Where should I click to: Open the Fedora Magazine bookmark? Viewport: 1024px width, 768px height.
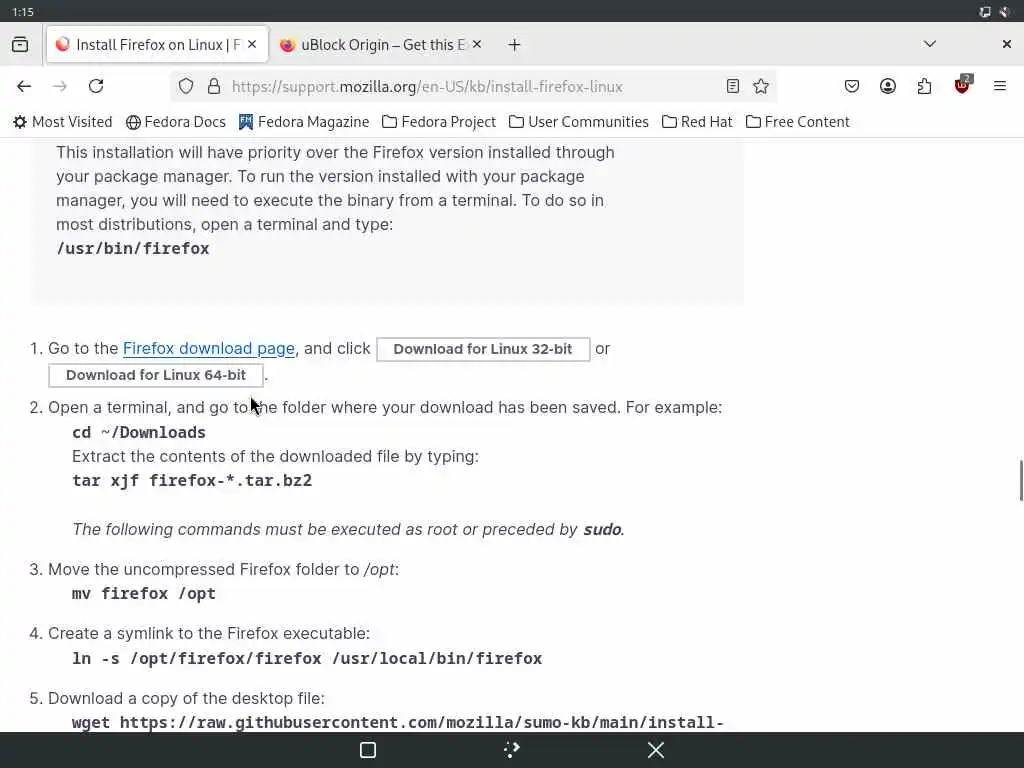click(x=304, y=122)
